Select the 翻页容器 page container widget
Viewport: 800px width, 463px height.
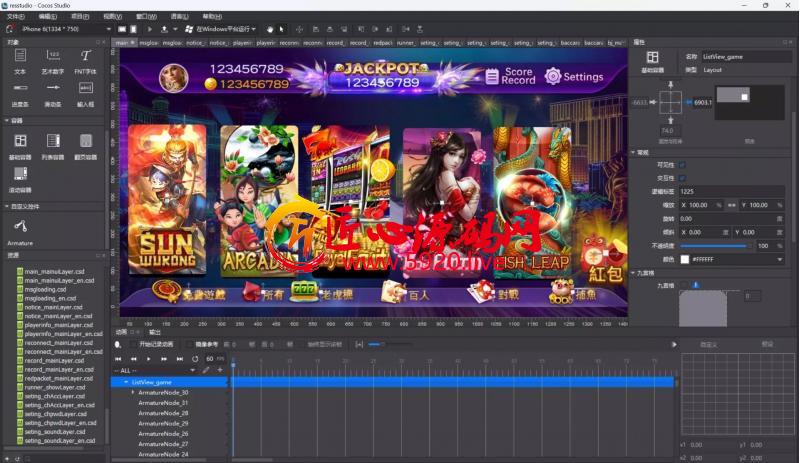coord(85,140)
